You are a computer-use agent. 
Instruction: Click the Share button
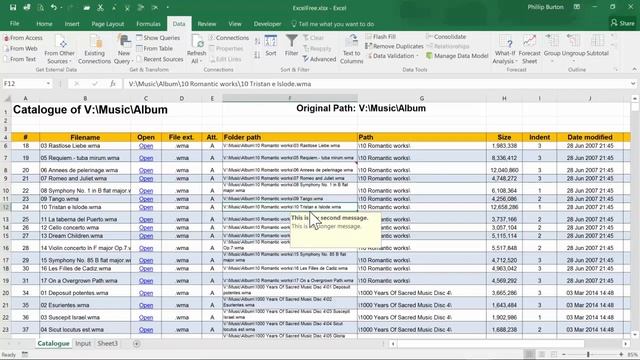tap(622, 23)
